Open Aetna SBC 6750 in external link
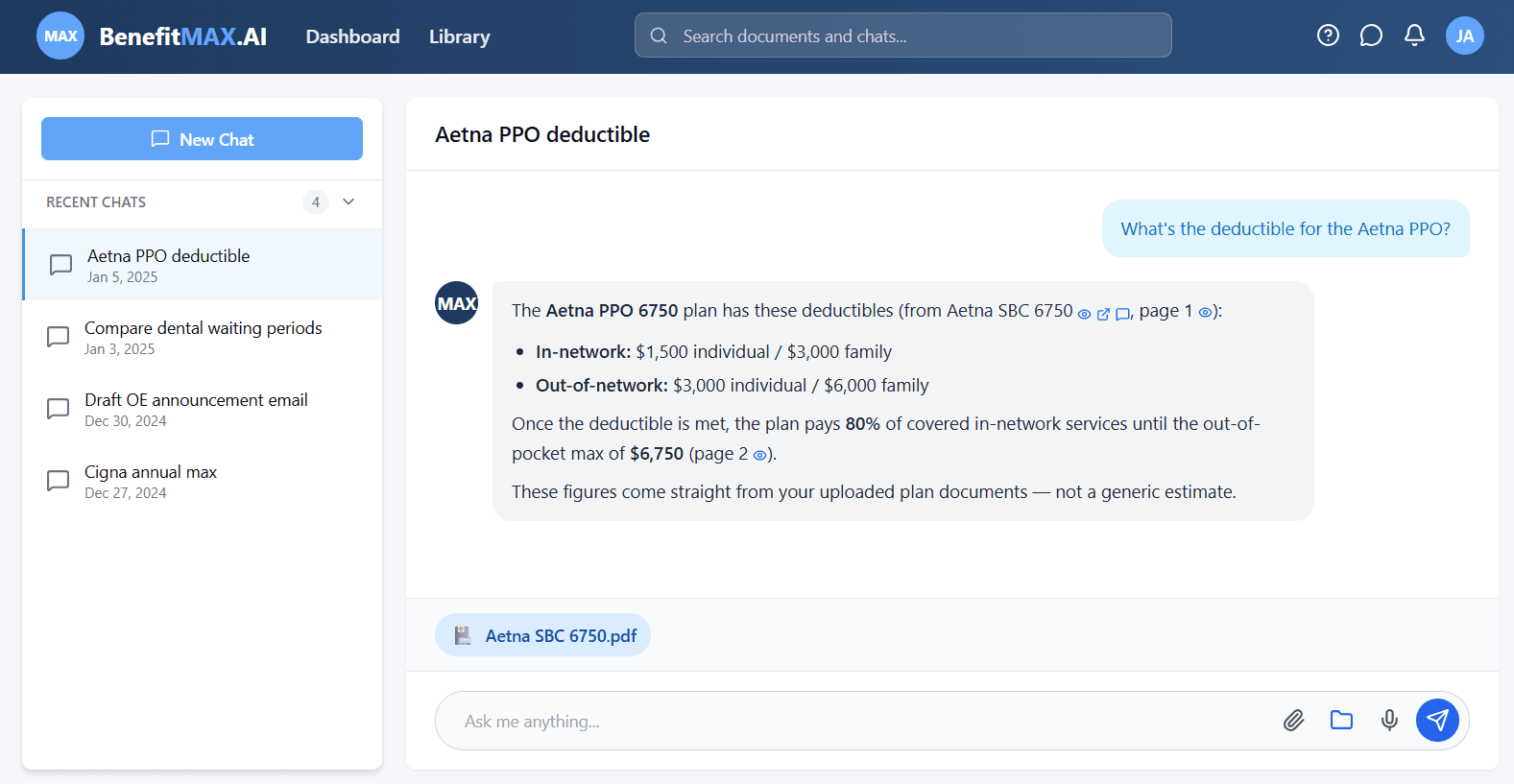Screen dimensions: 1514x784 (x=1103, y=314)
